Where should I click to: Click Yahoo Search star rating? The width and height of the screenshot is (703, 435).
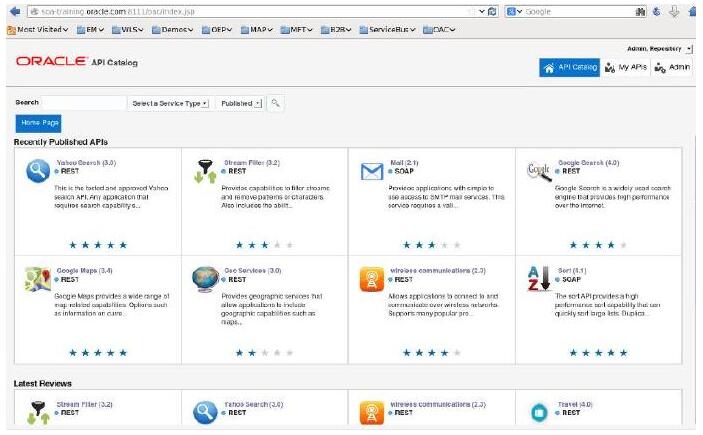(98, 245)
